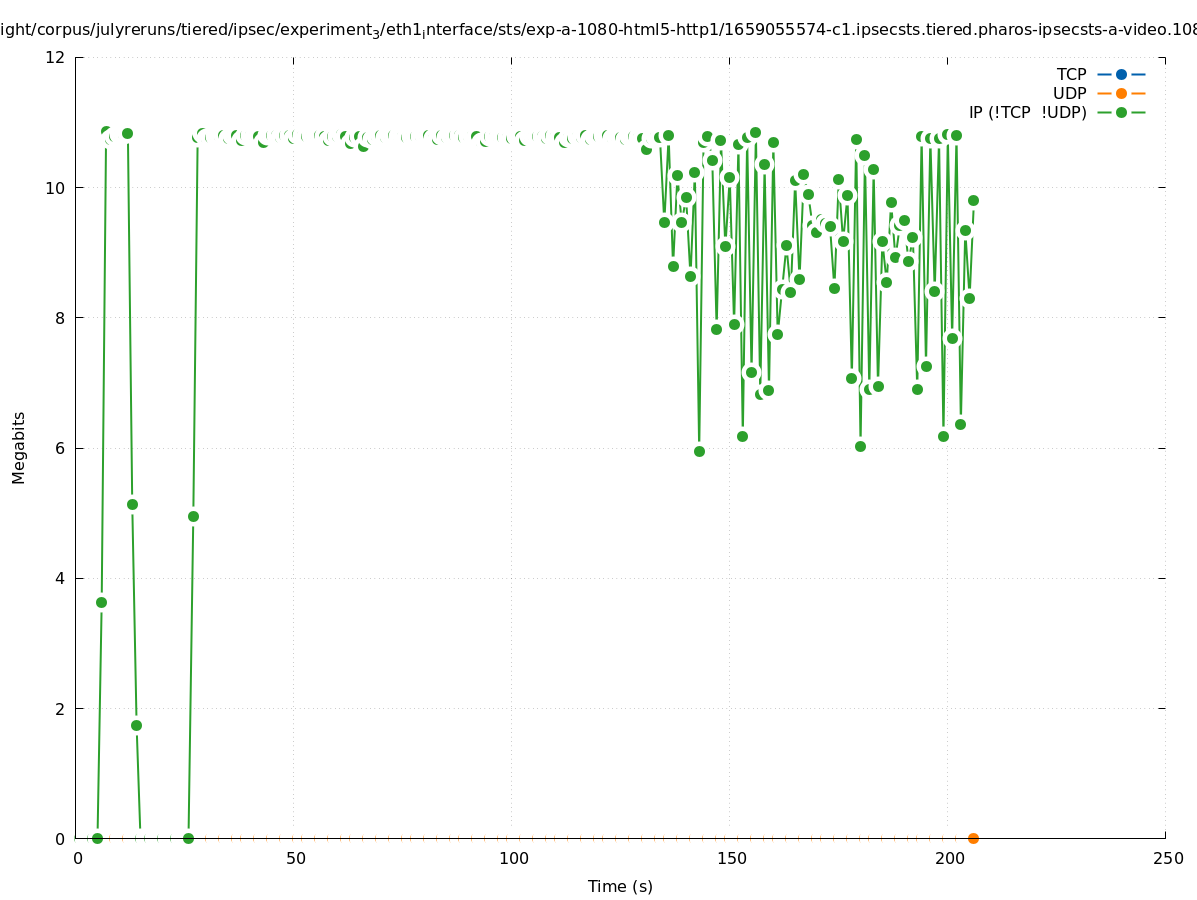The image size is (1197, 900).
Task: Click the 250 tick label on the x-axis
Action: (x=1167, y=859)
